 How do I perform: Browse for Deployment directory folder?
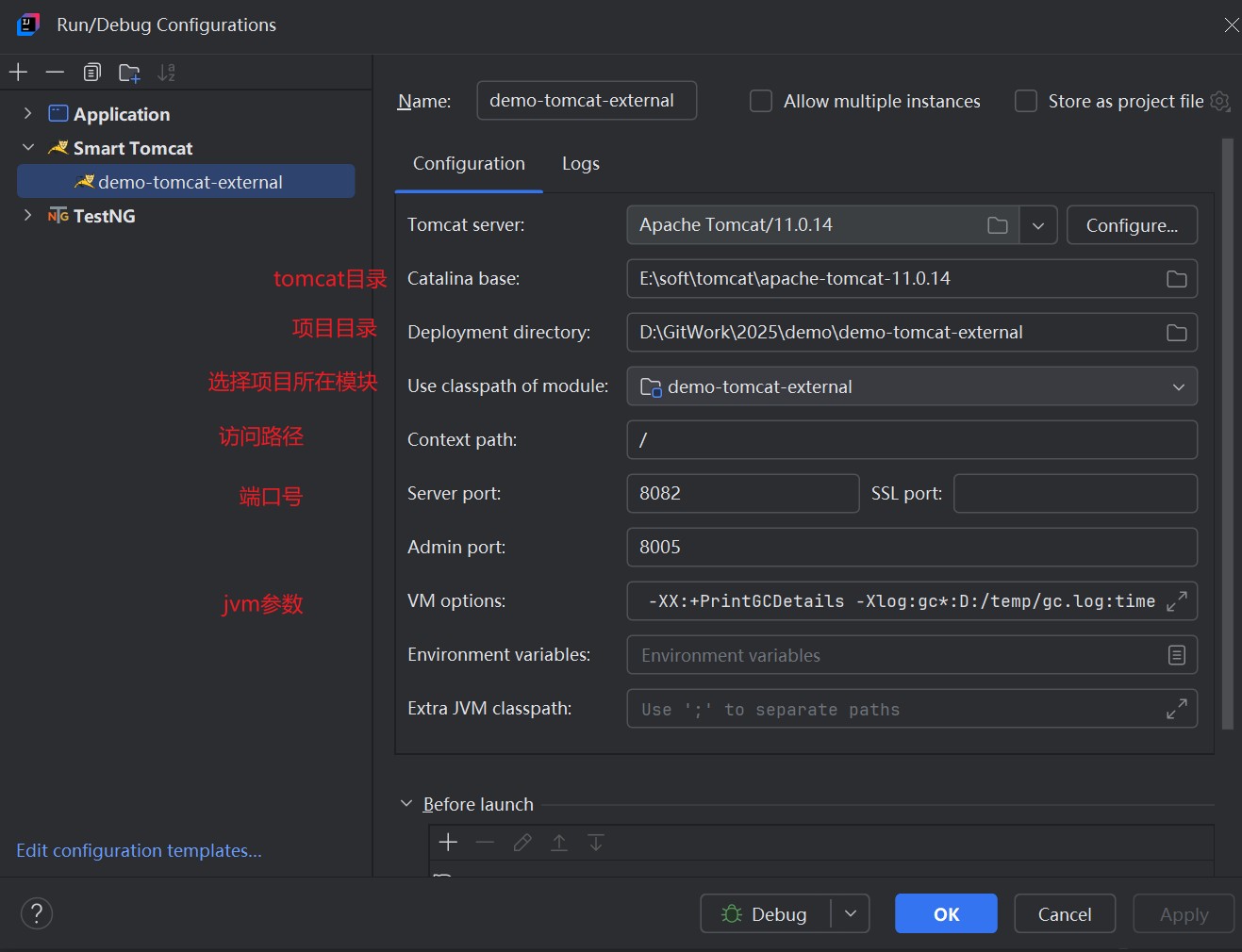click(x=1176, y=333)
